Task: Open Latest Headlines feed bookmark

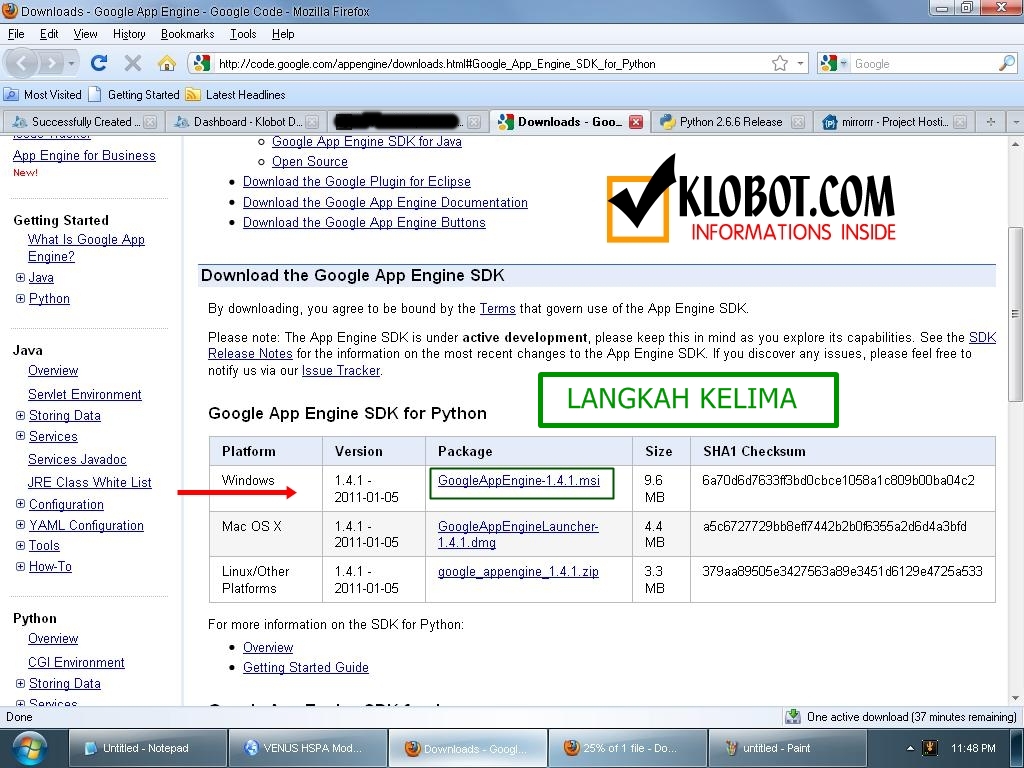Action: pyautogui.click(x=236, y=95)
